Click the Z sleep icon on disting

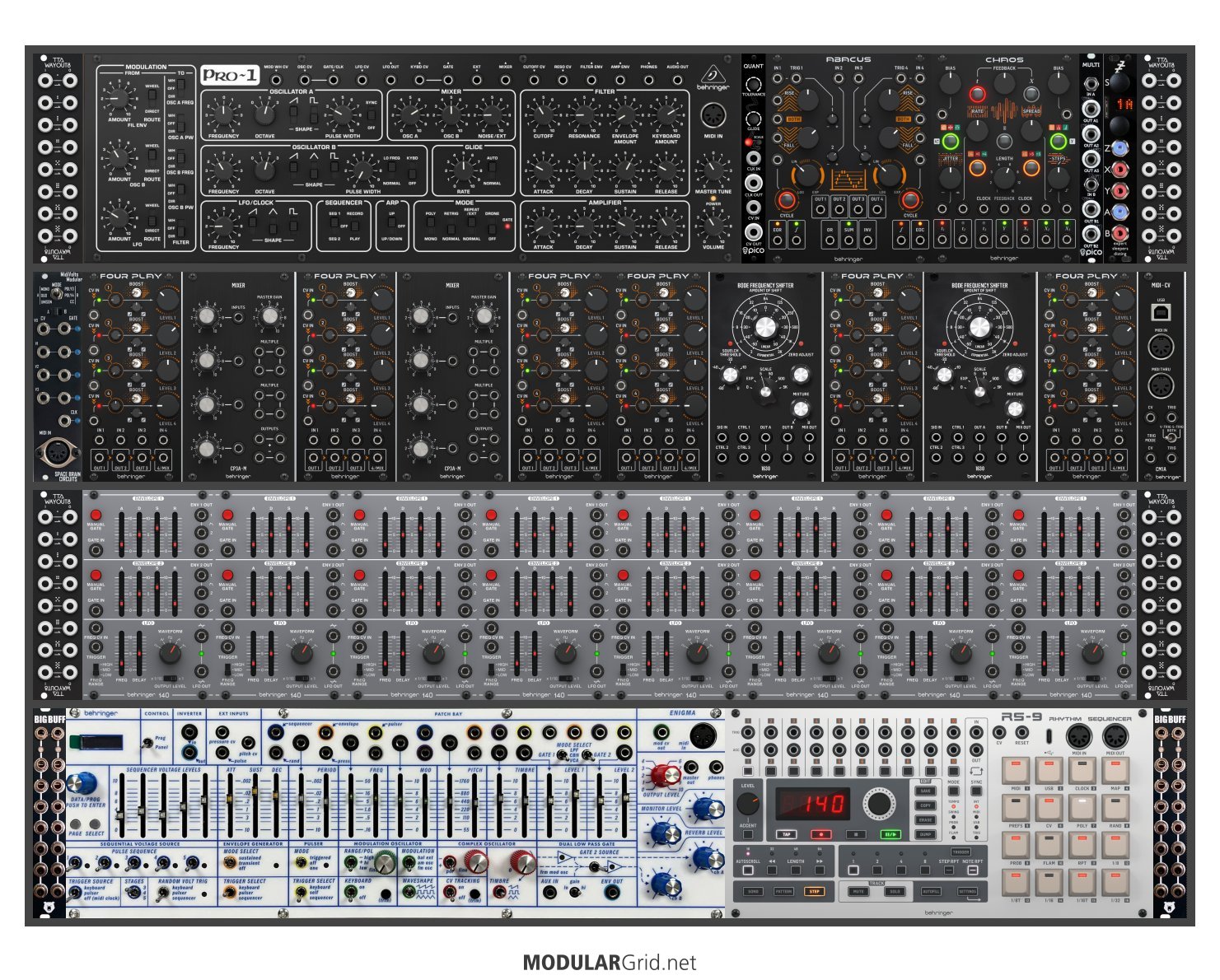click(1120, 67)
